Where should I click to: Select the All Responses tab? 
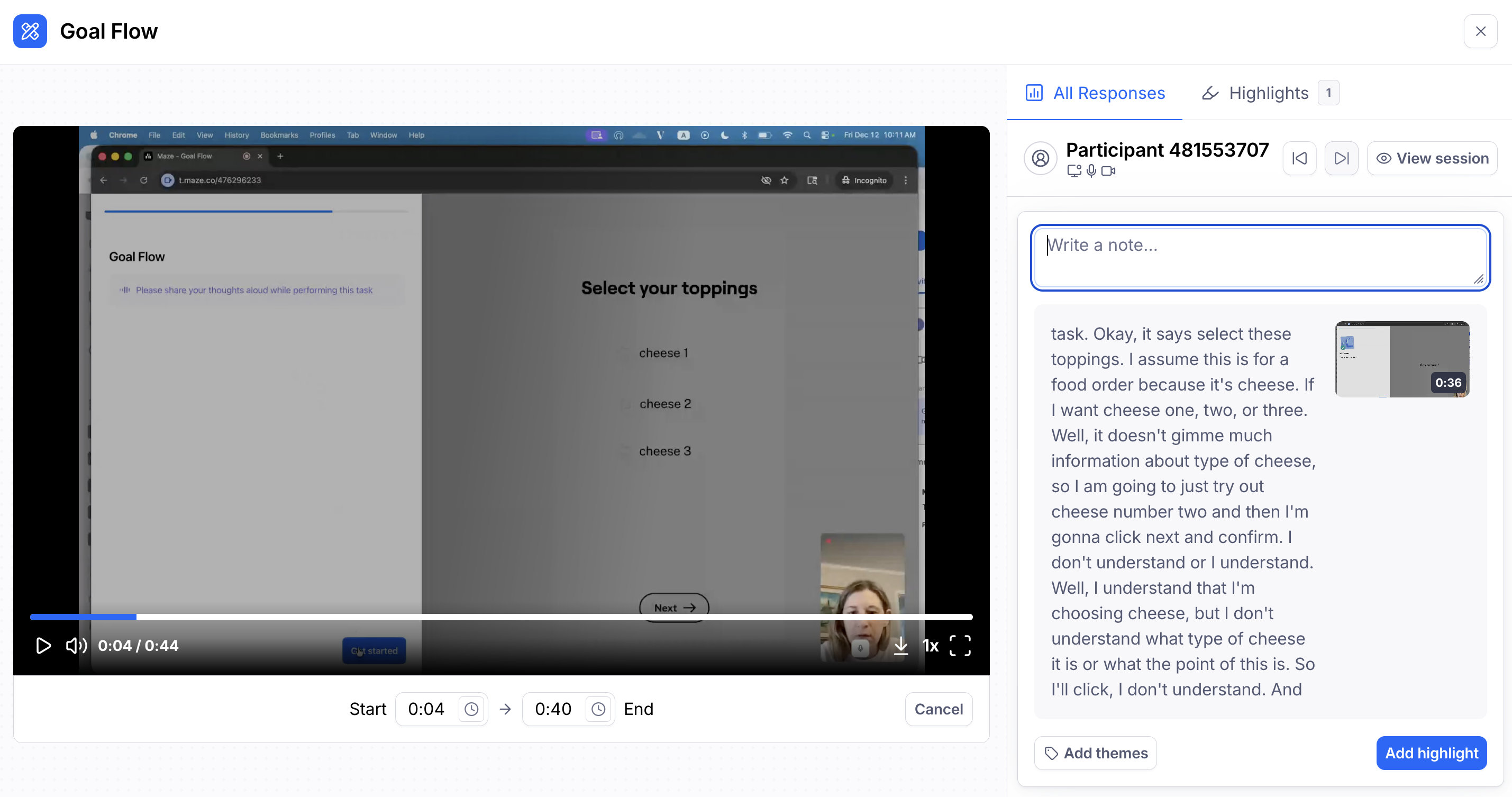click(x=1095, y=93)
